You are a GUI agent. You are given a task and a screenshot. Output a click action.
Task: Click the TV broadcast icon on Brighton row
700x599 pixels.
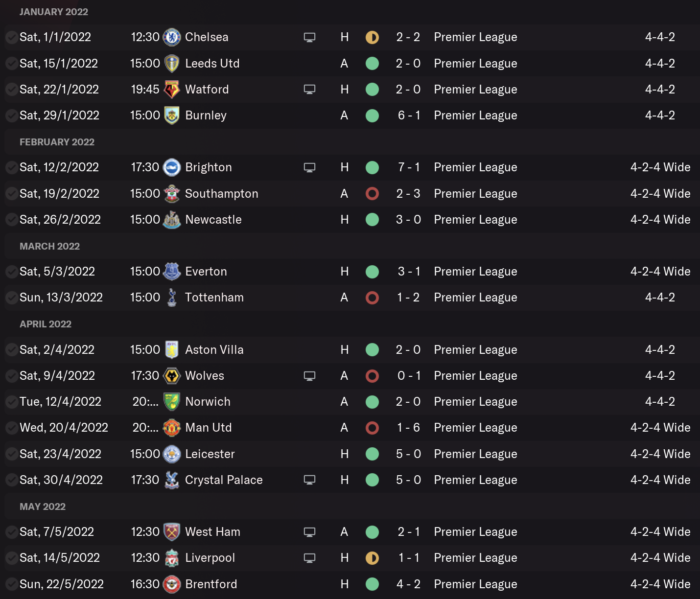309,167
